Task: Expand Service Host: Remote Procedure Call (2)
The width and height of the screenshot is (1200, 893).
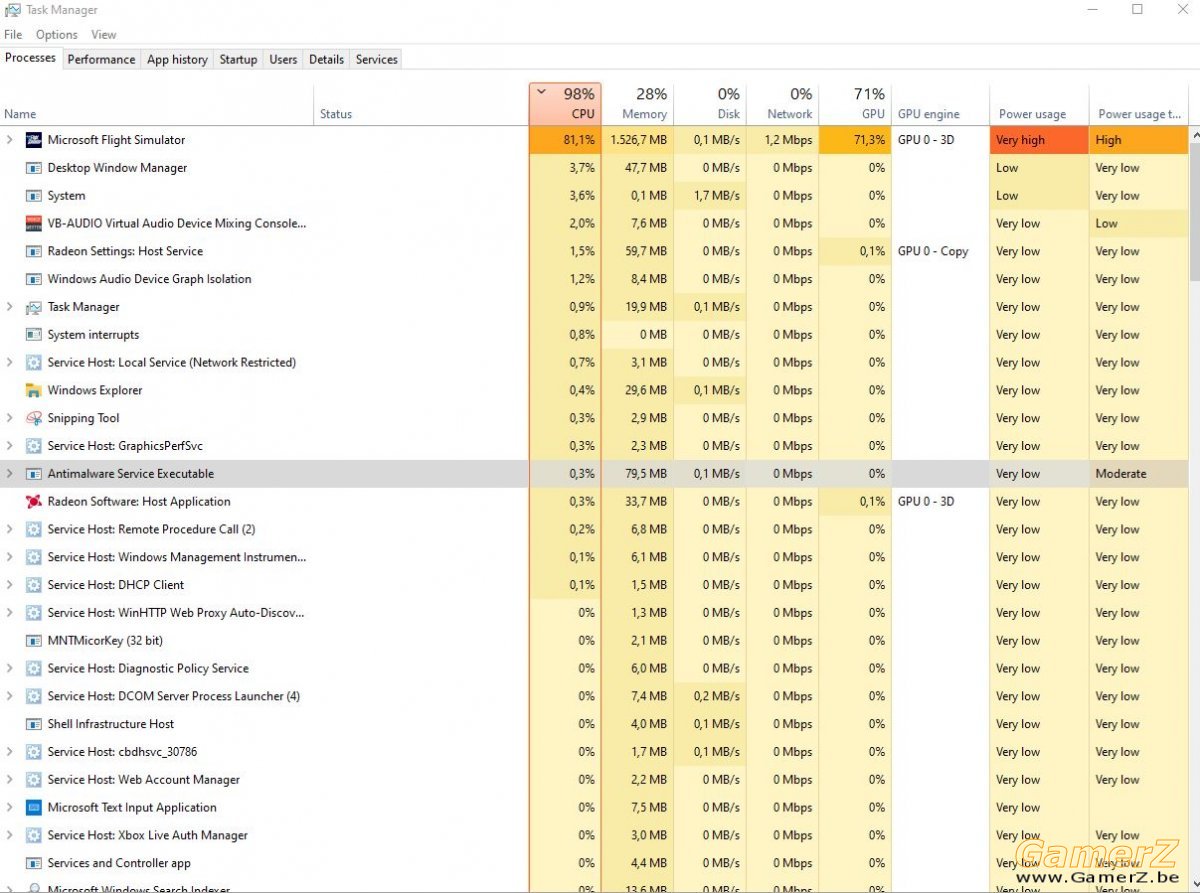Action: tap(9, 529)
